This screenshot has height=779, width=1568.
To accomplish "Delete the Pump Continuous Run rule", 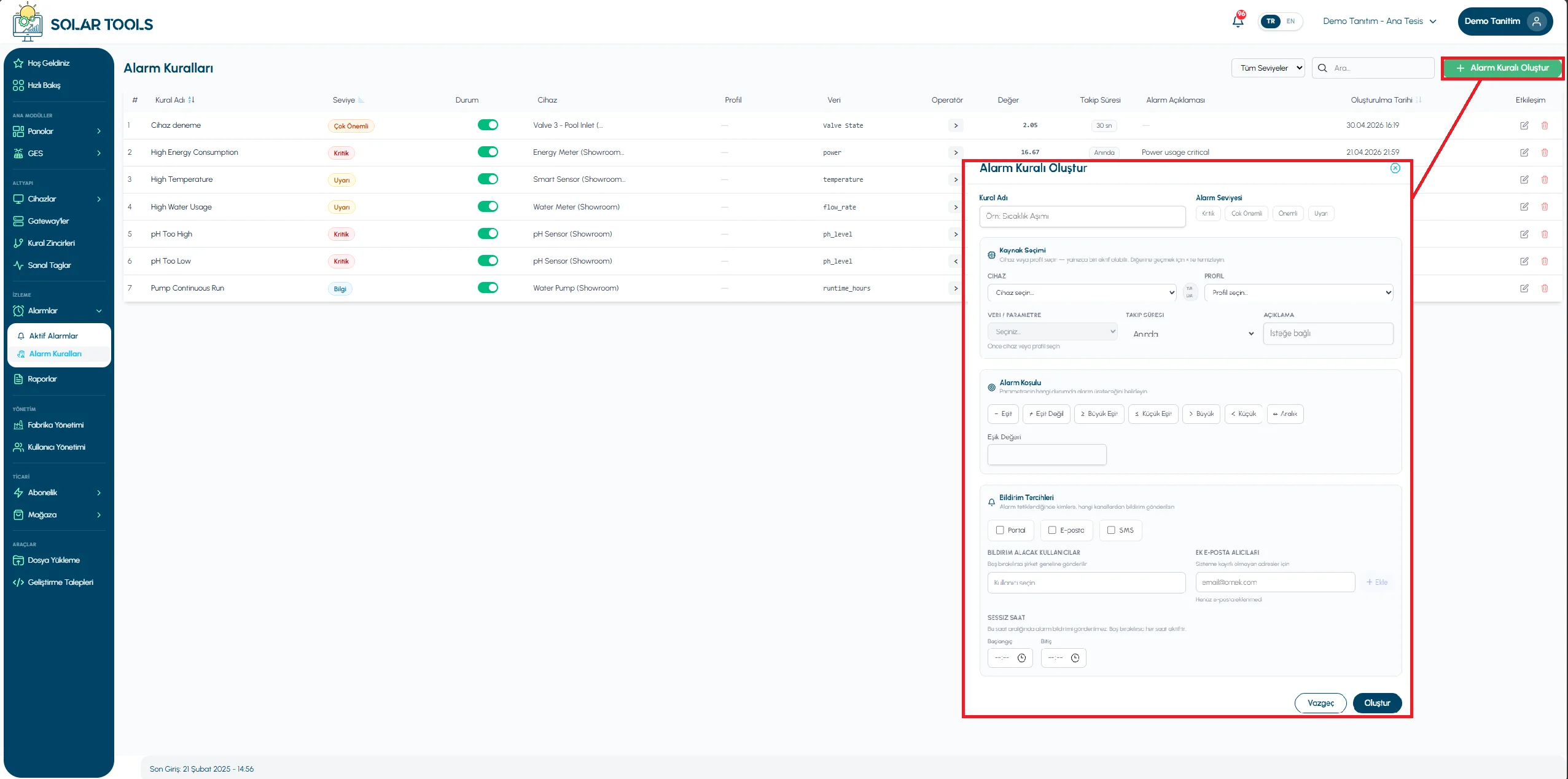I will [1544, 288].
